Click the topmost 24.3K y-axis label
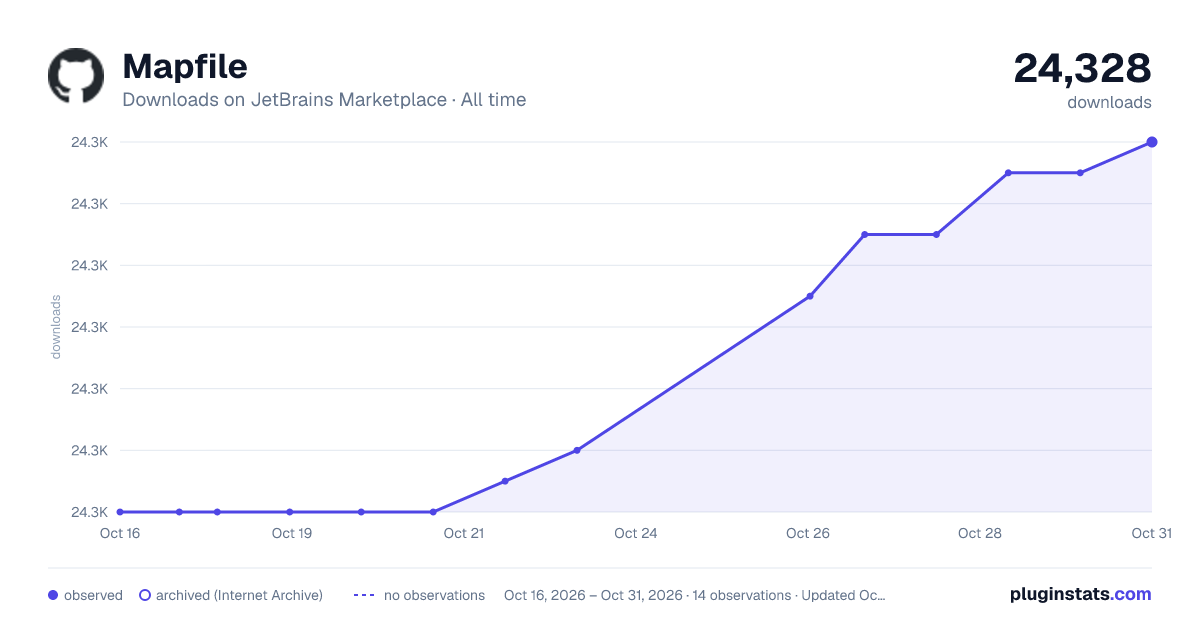1200x630 pixels. [x=89, y=142]
